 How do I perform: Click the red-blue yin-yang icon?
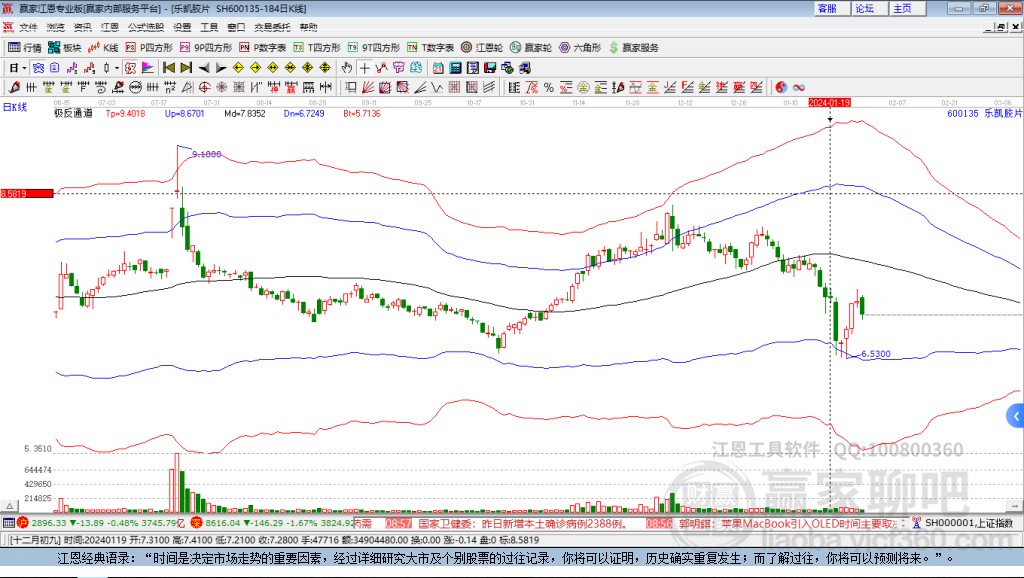click(x=781, y=88)
